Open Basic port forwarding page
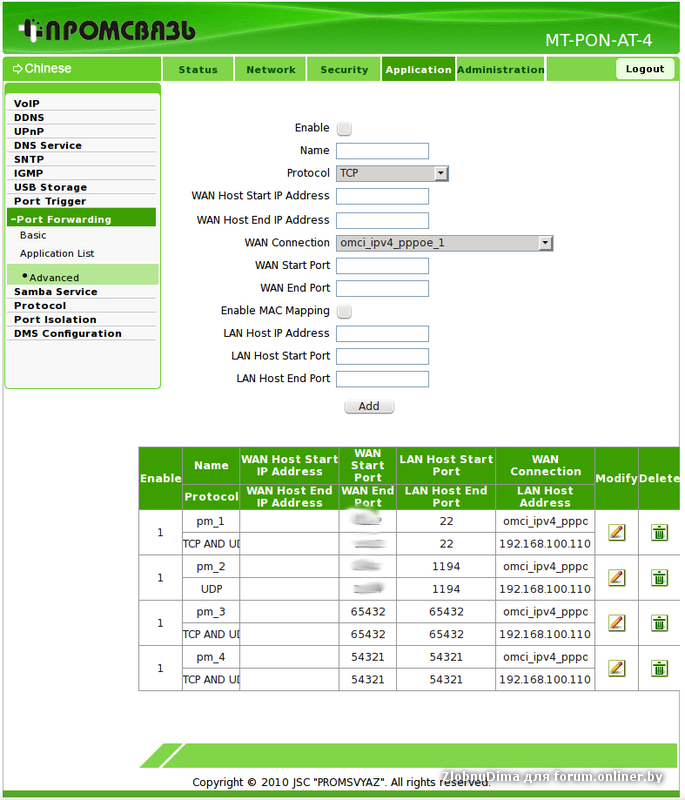The height and width of the screenshot is (800, 685). pyautogui.click(x=33, y=235)
